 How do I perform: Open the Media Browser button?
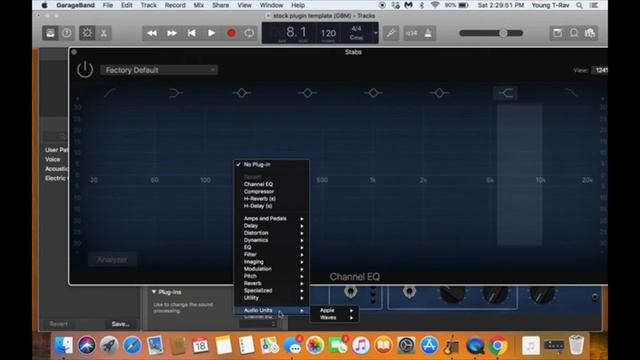(590, 33)
